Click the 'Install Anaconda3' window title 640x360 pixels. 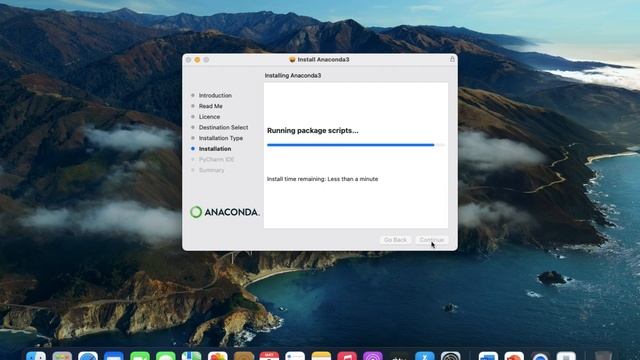click(x=323, y=60)
